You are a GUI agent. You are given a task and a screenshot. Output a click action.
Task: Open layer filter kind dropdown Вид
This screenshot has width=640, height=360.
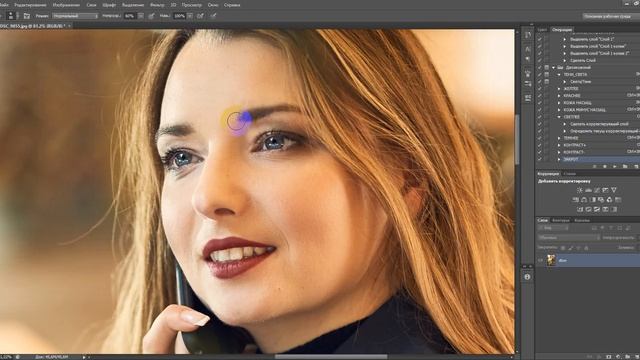(x=553, y=228)
